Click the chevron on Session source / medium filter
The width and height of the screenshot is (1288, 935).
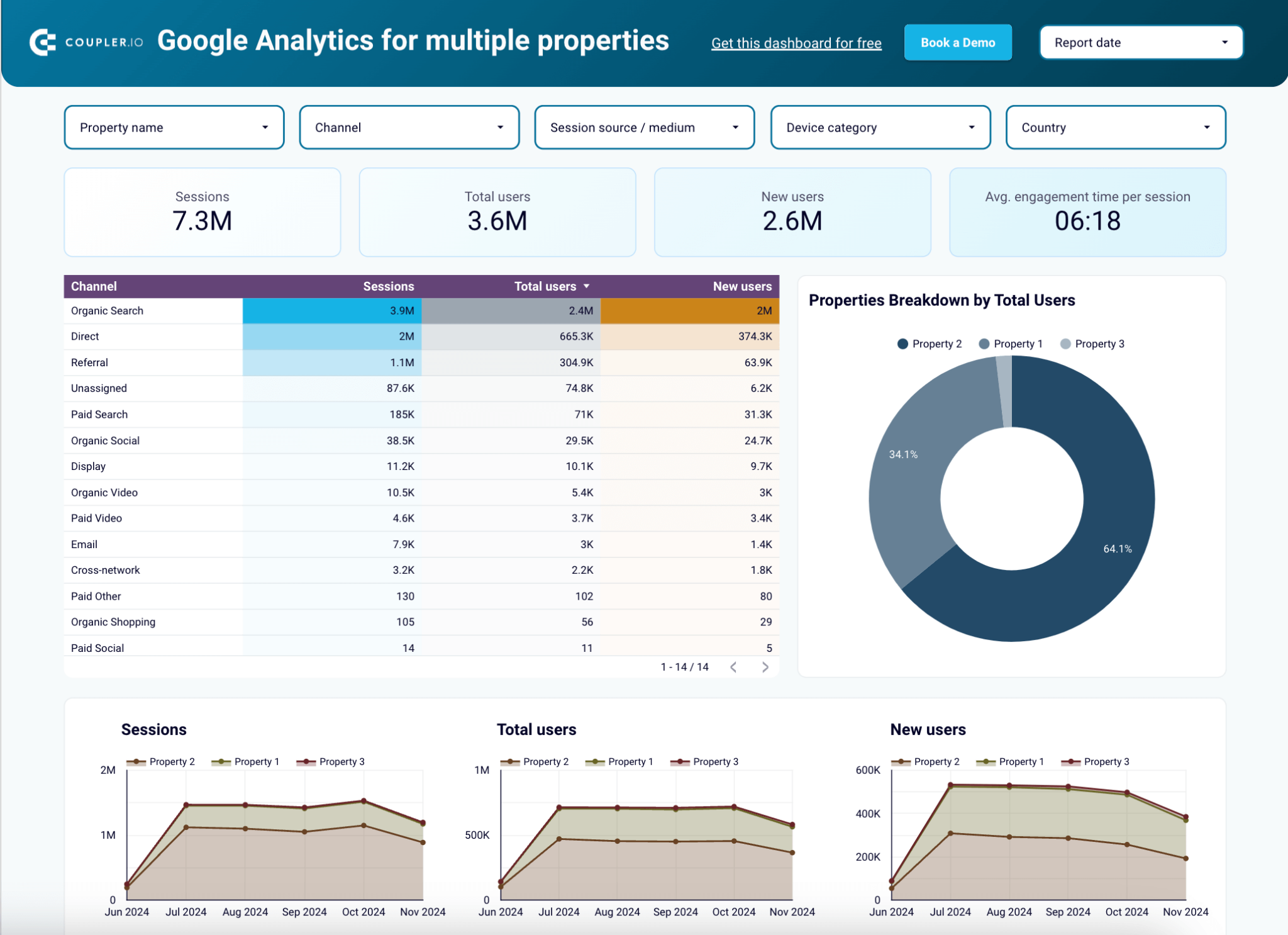(736, 127)
